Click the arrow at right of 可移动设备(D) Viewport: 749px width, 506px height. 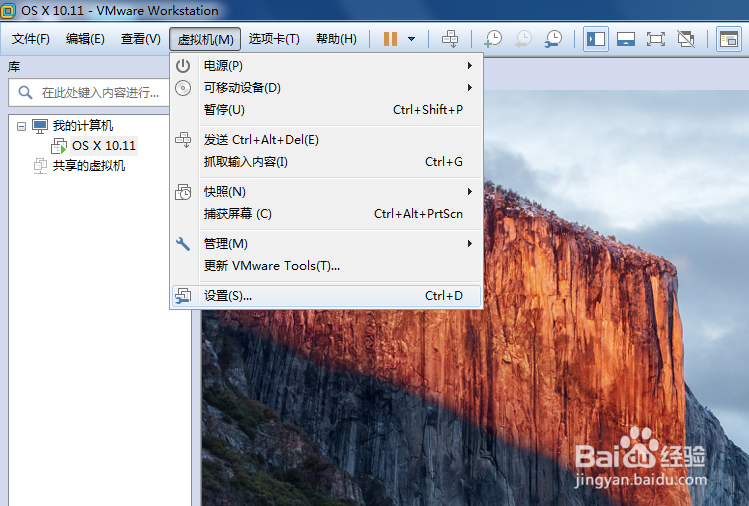470,87
